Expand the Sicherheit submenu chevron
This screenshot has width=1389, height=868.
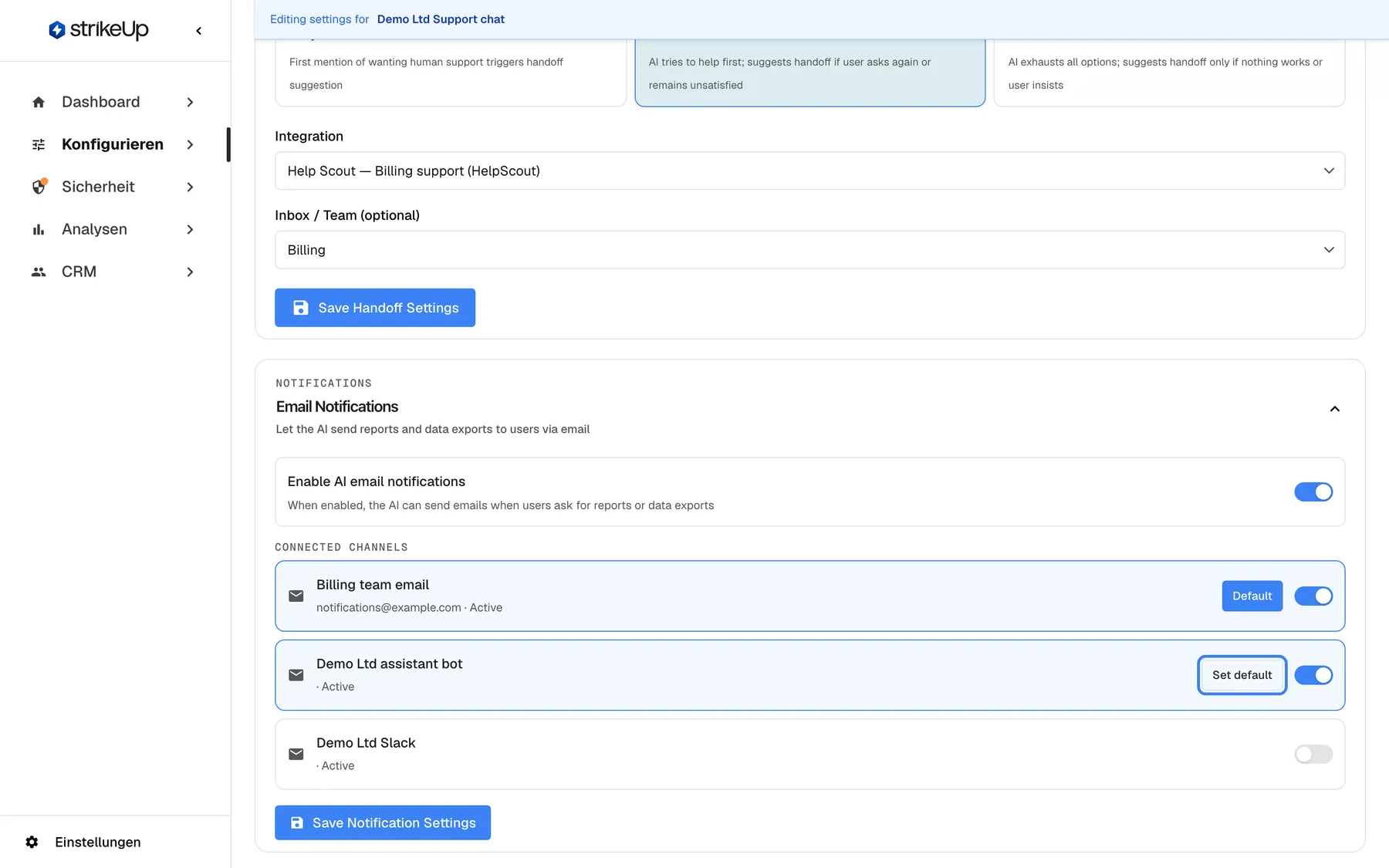tap(190, 187)
